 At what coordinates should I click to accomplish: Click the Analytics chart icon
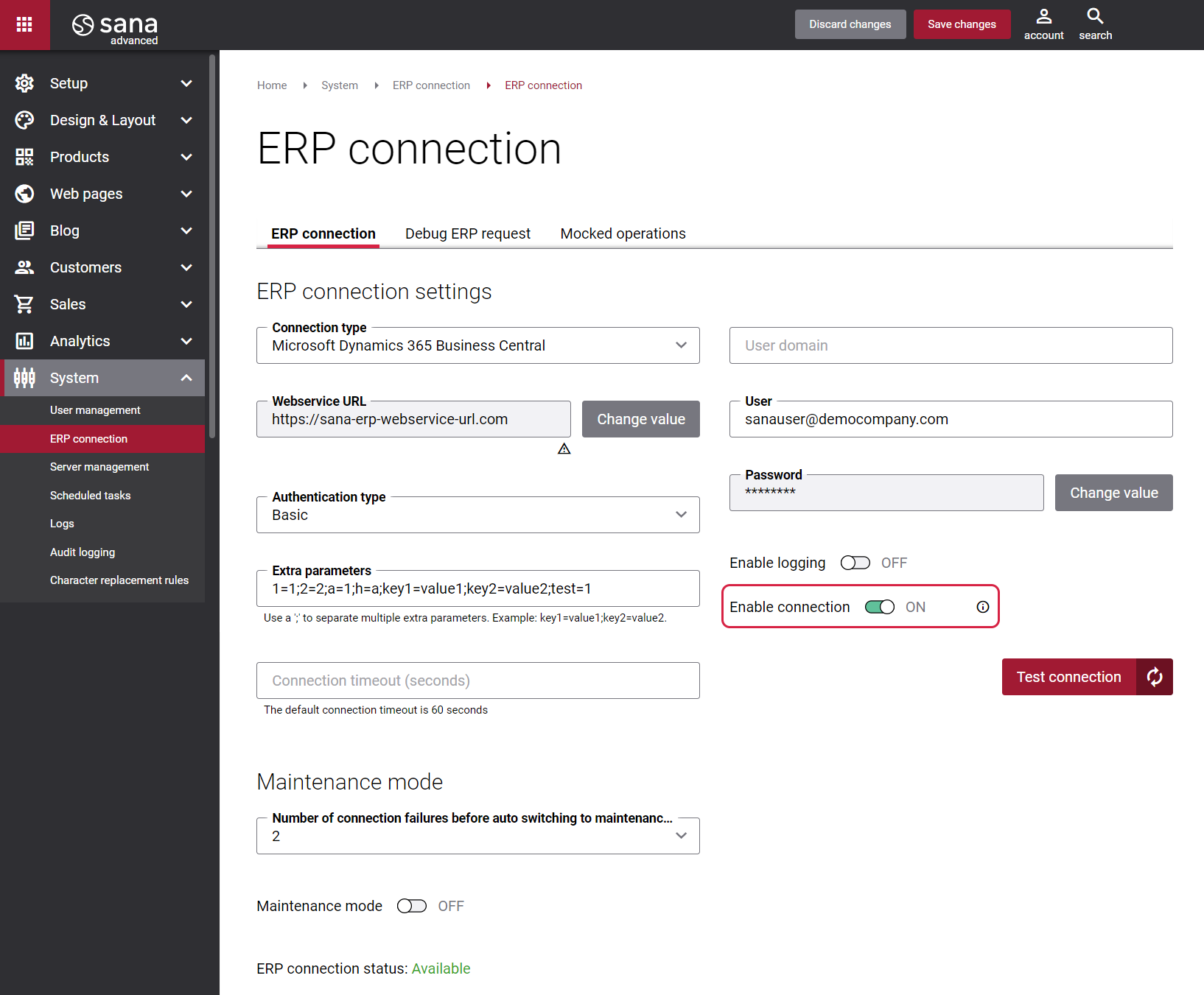[x=24, y=341]
